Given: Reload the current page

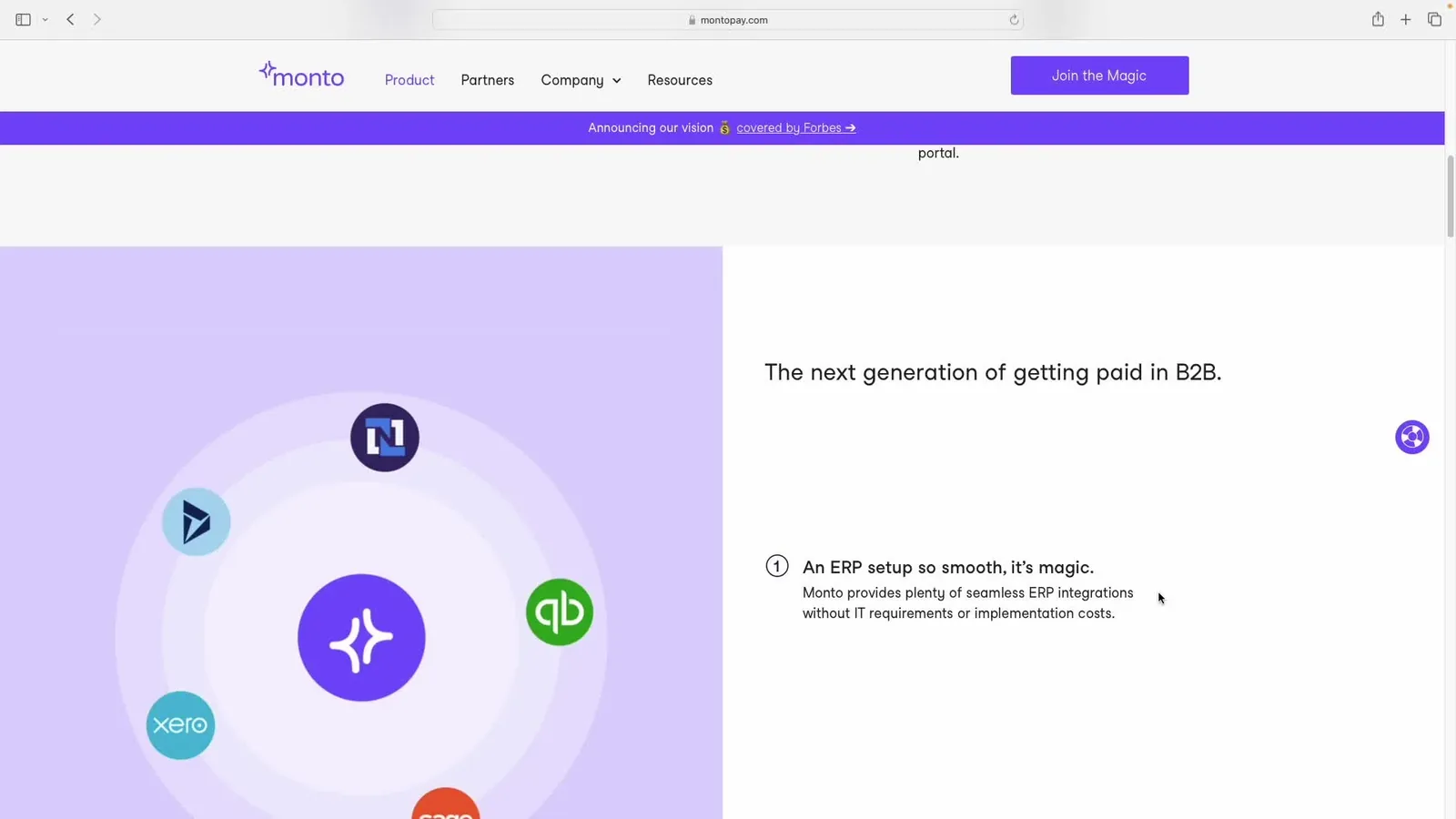Looking at the screenshot, I should (1014, 20).
